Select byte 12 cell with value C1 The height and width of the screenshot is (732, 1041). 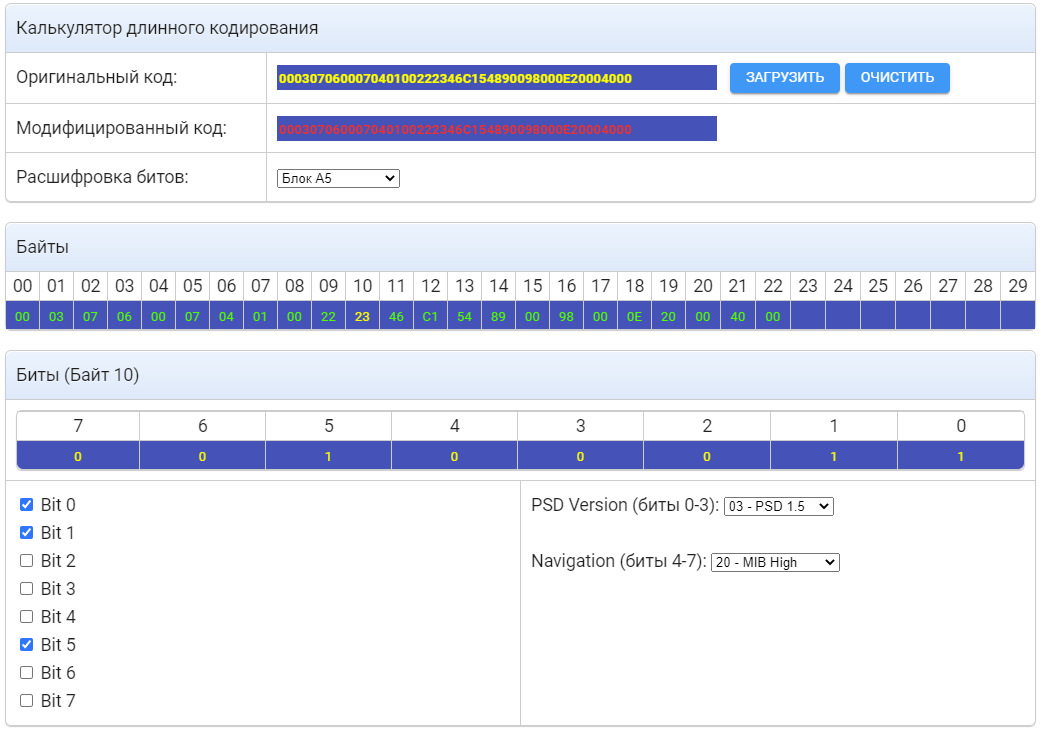(430, 316)
